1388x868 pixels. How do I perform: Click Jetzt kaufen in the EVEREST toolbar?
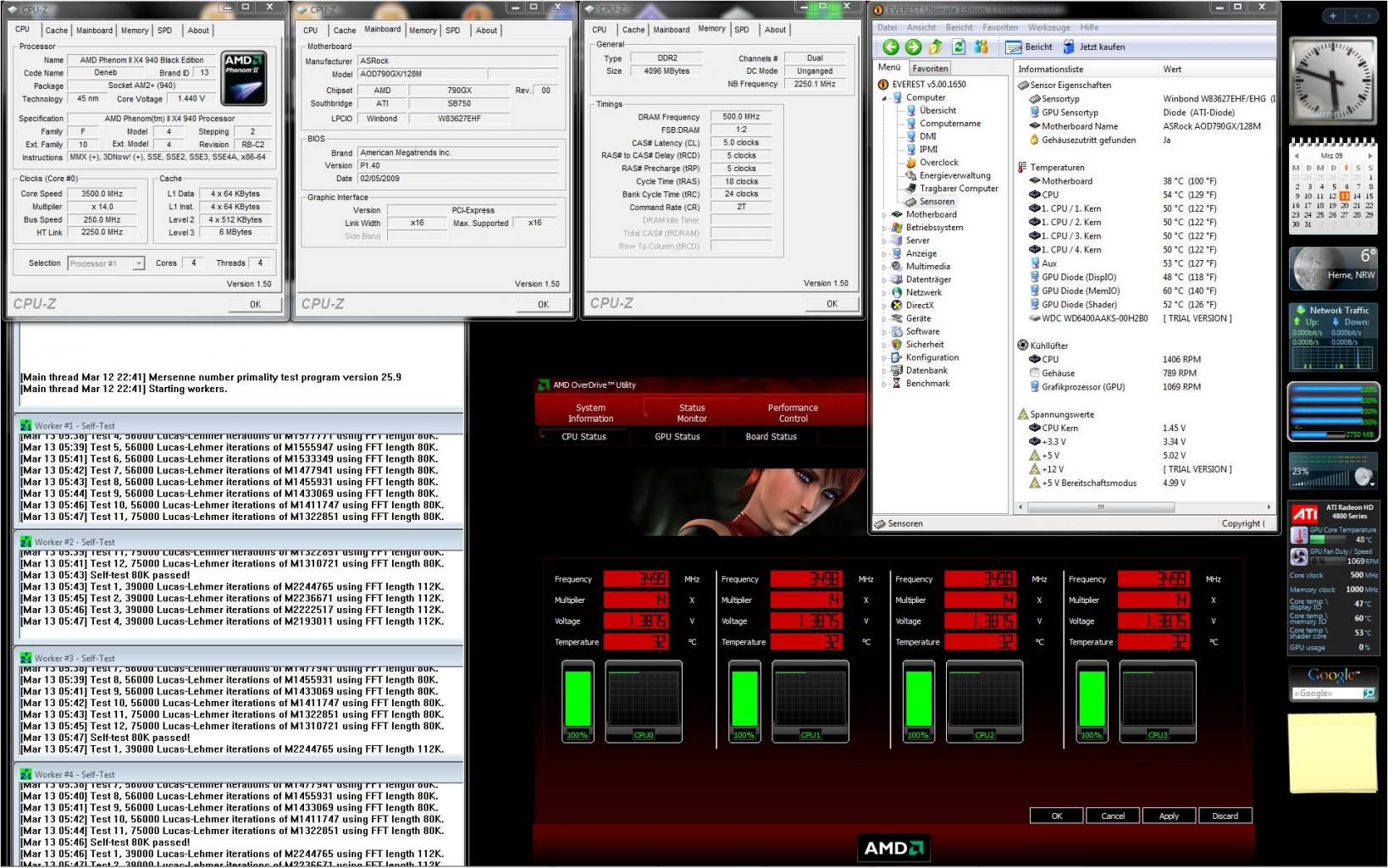point(1093,47)
